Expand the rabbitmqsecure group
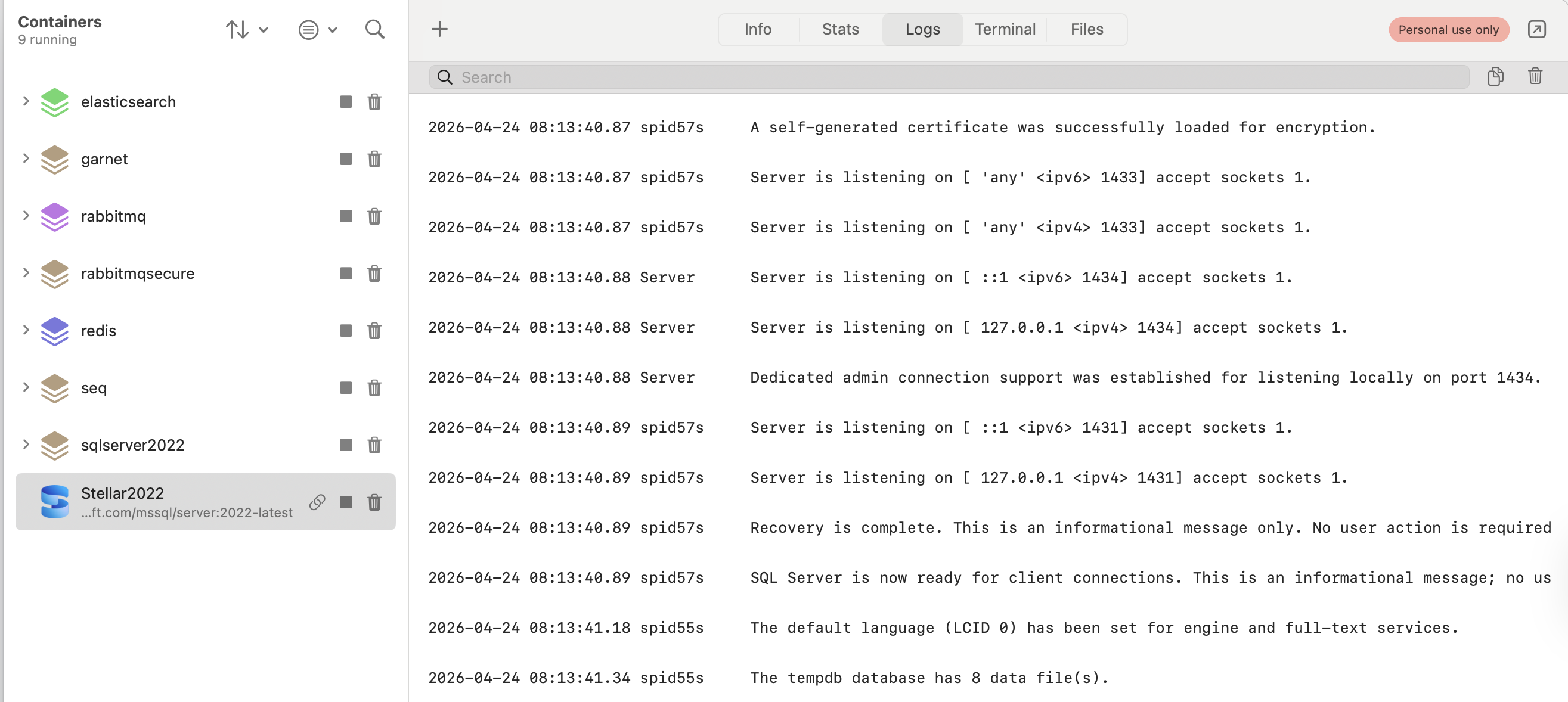 [26, 272]
